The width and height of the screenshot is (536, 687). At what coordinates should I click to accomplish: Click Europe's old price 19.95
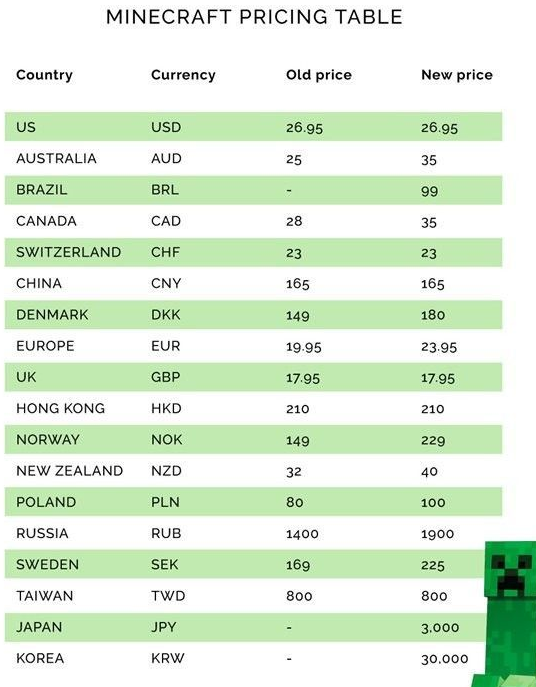tap(304, 347)
